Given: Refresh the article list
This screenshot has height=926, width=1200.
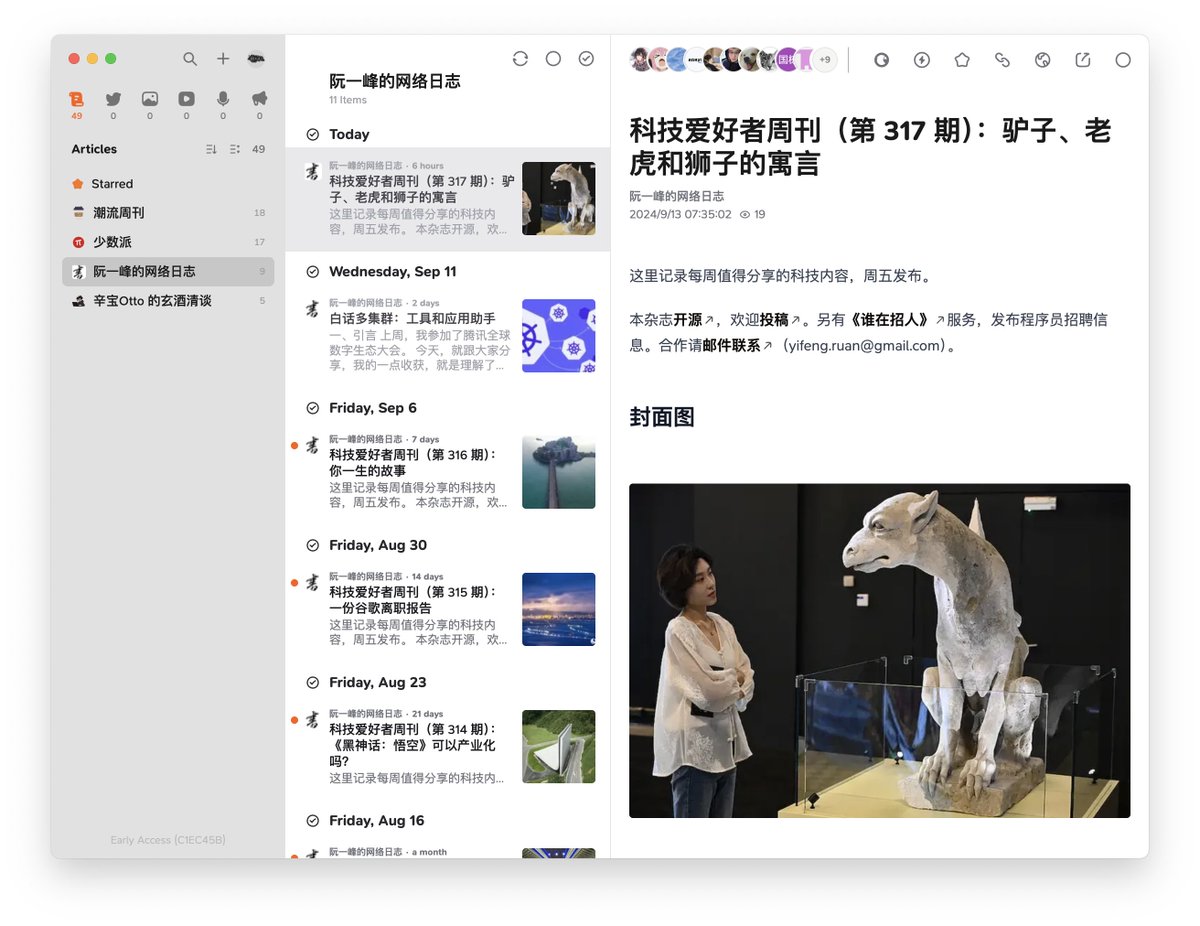Looking at the screenshot, I should [x=519, y=59].
